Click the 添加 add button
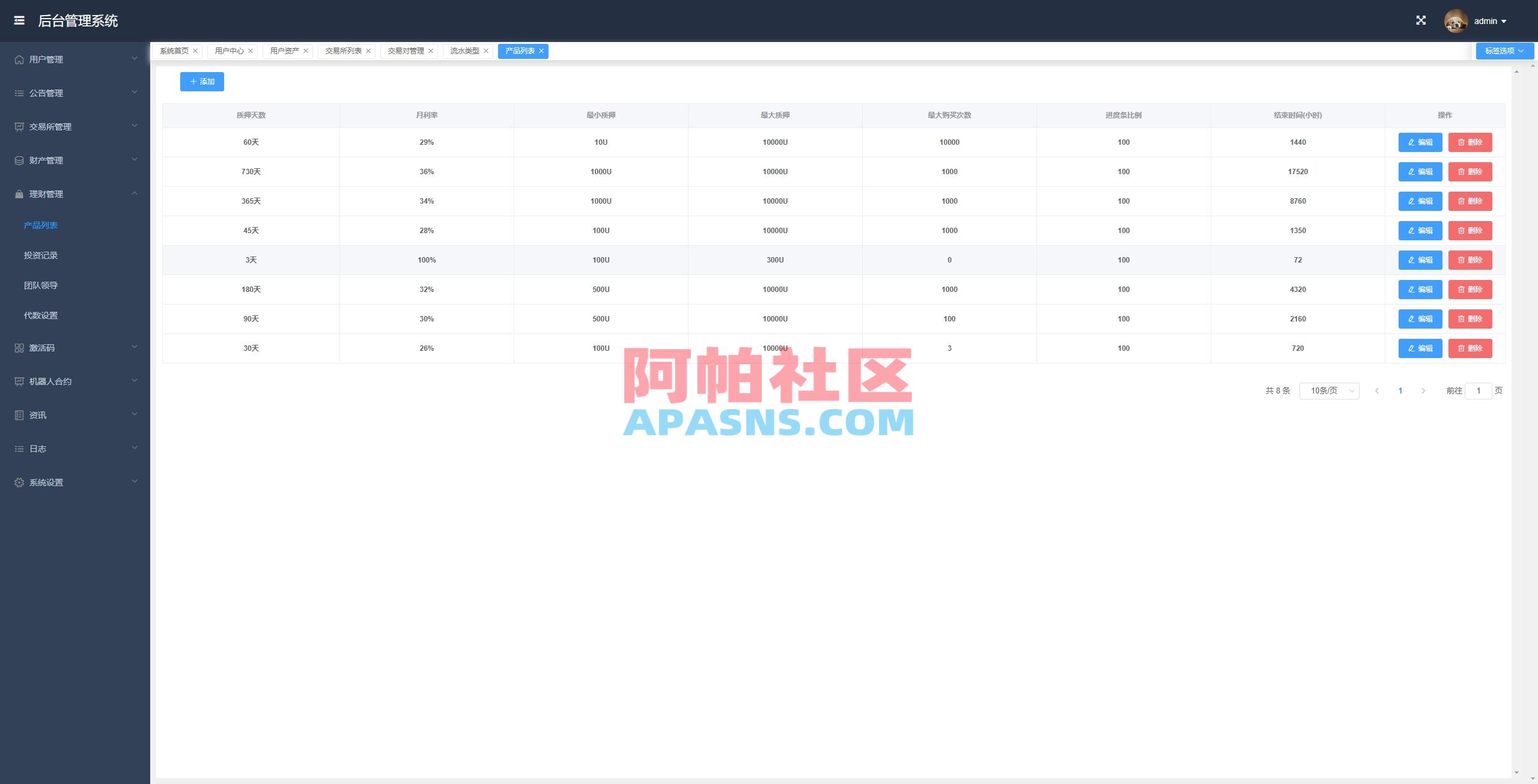Viewport: 1538px width, 784px height. [202, 81]
